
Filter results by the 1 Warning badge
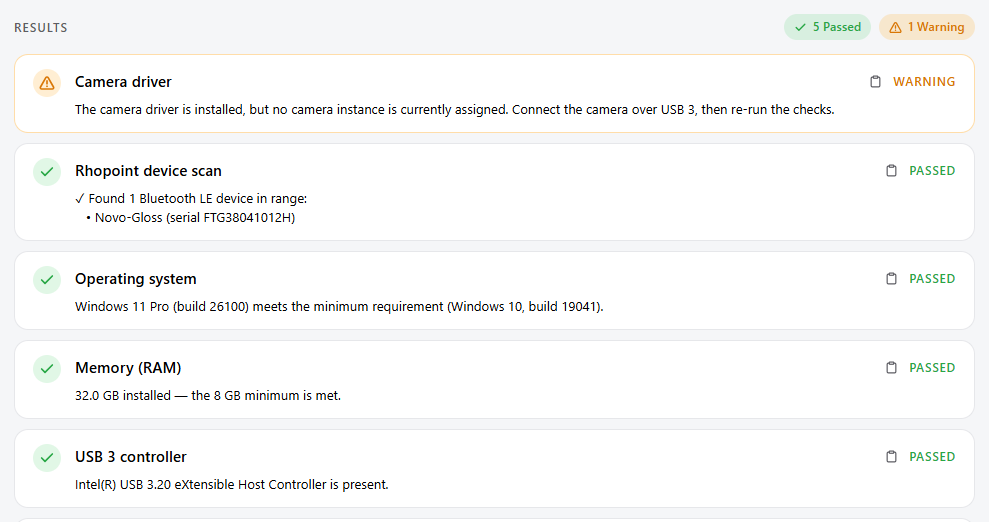927,27
